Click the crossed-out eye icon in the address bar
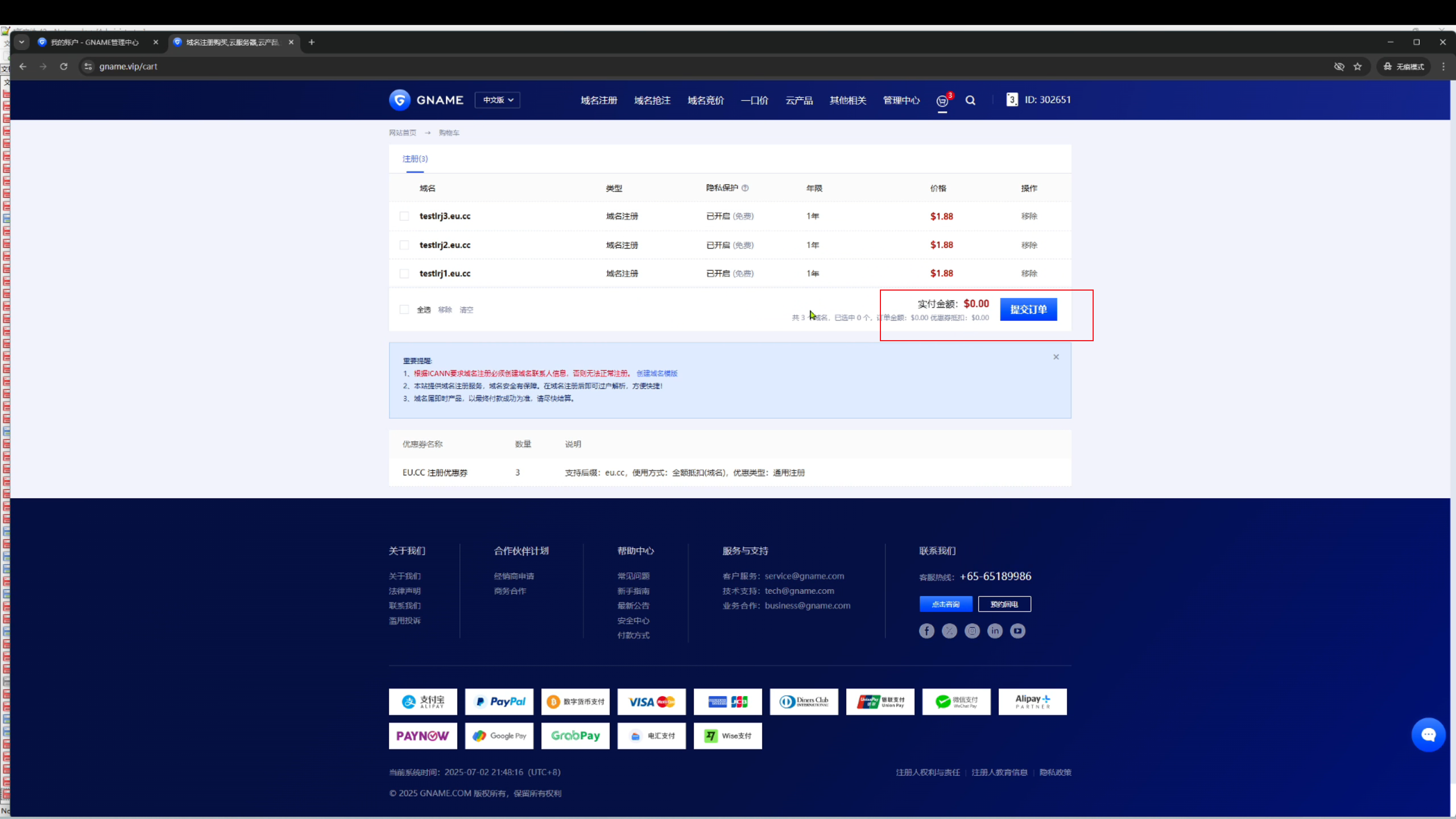Image resolution: width=1456 pixels, height=819 pixels. coord(1339,67)
